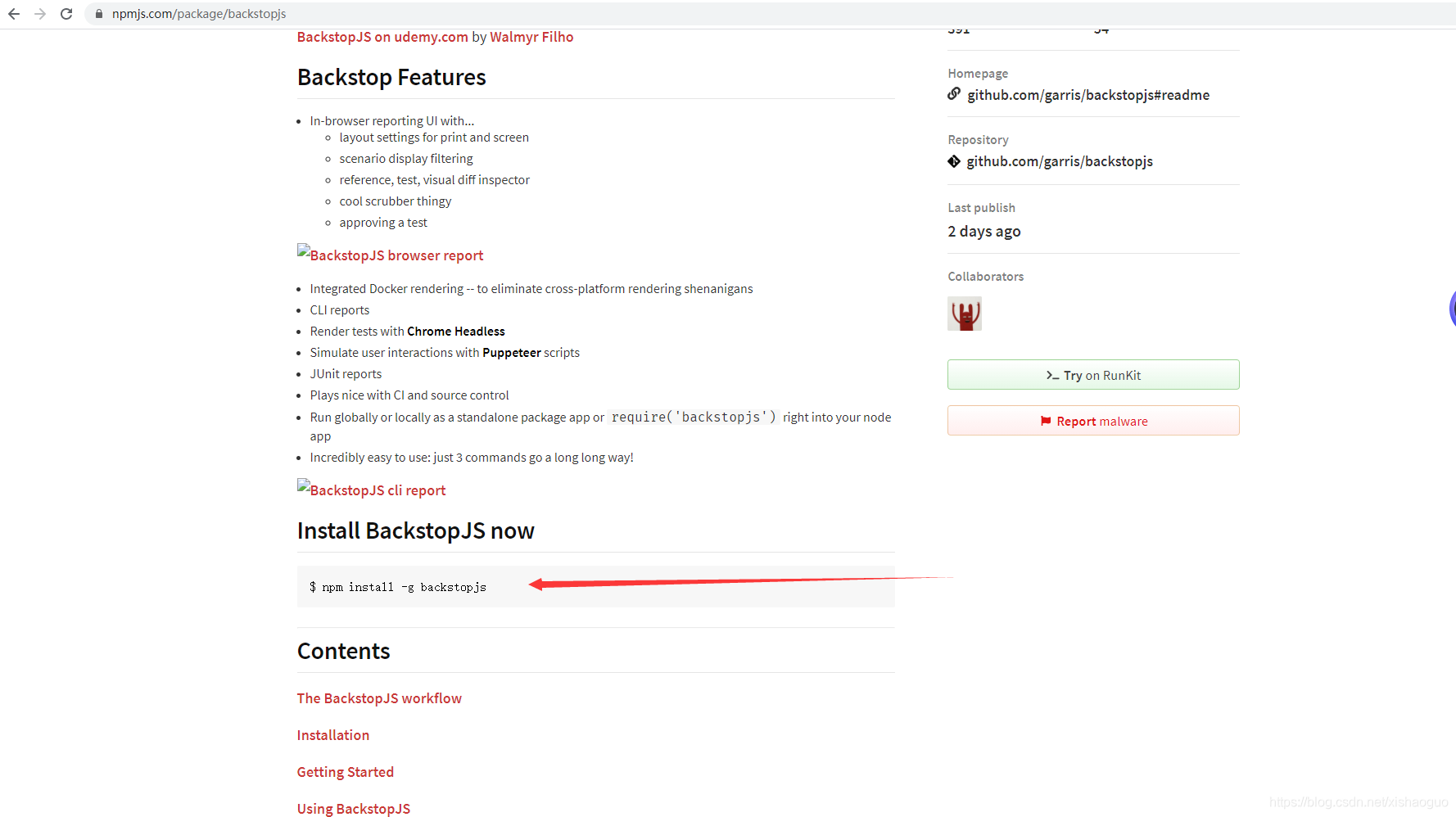Open the collaborator avatar thumbnail
Viewport: 1456px width, 817px height.
965,314
